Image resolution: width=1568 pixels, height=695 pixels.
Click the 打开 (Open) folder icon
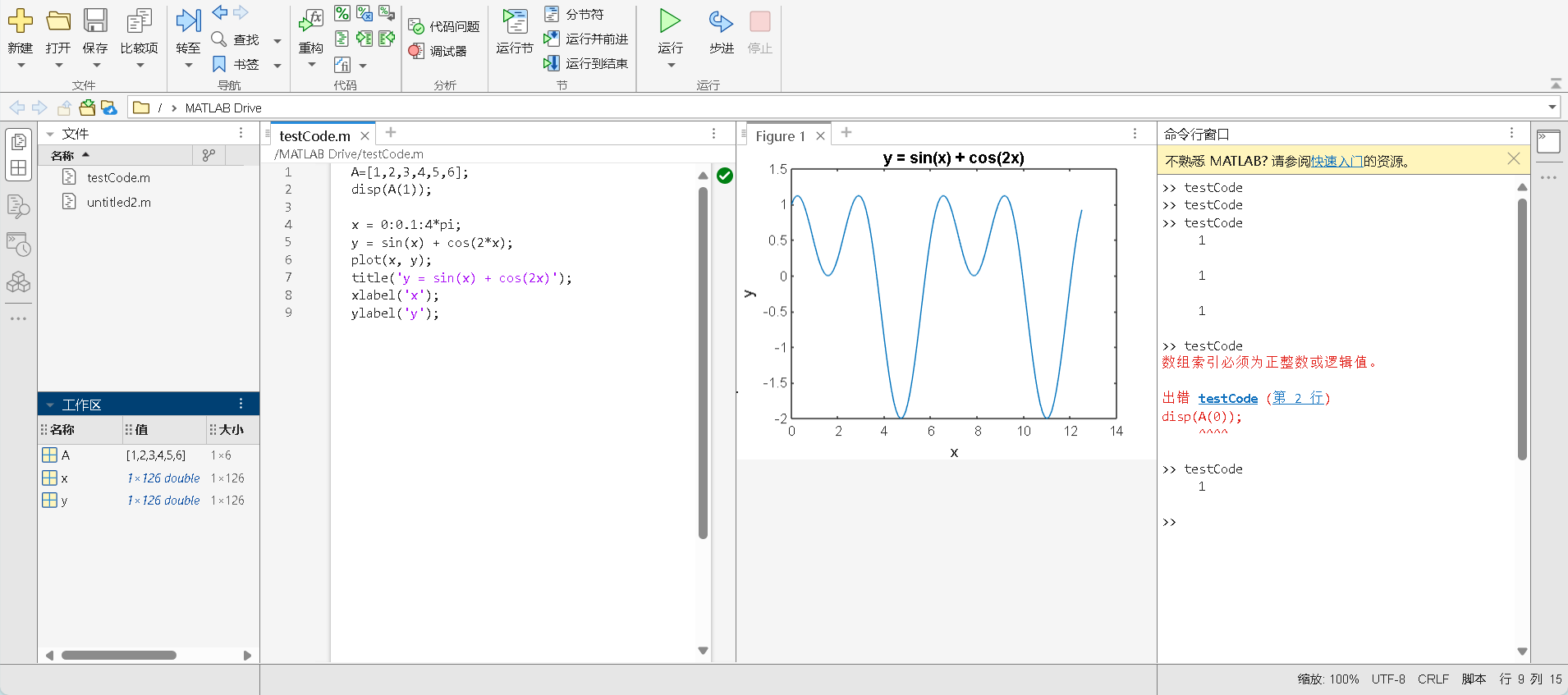(x=58, y=21)
